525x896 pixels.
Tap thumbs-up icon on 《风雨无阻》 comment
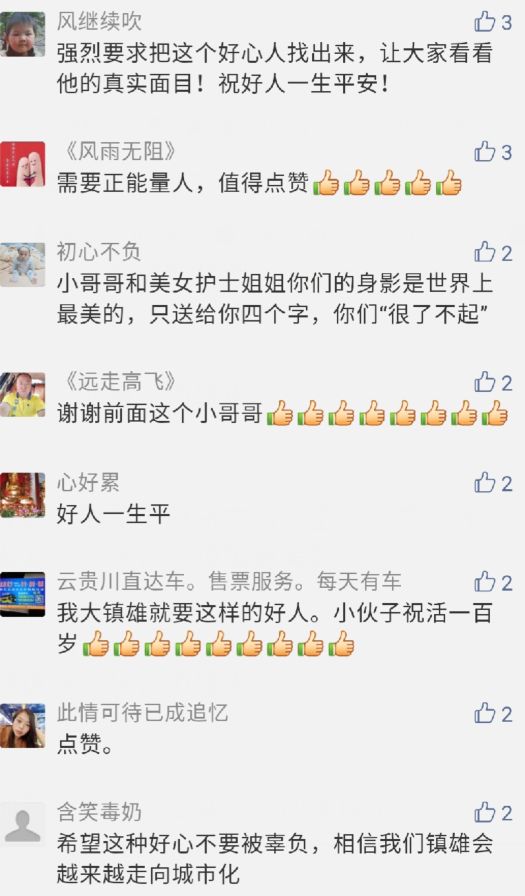pos(484,152)
